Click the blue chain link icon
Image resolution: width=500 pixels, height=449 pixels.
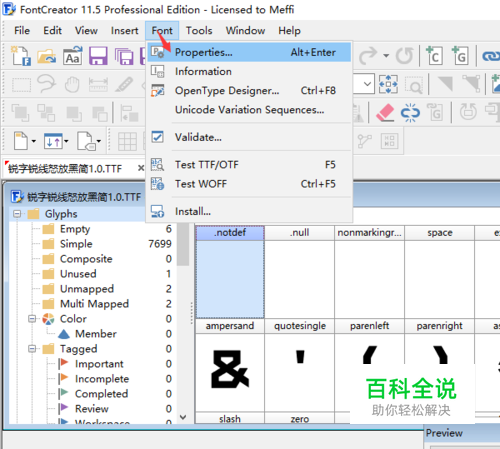(491, 56)
